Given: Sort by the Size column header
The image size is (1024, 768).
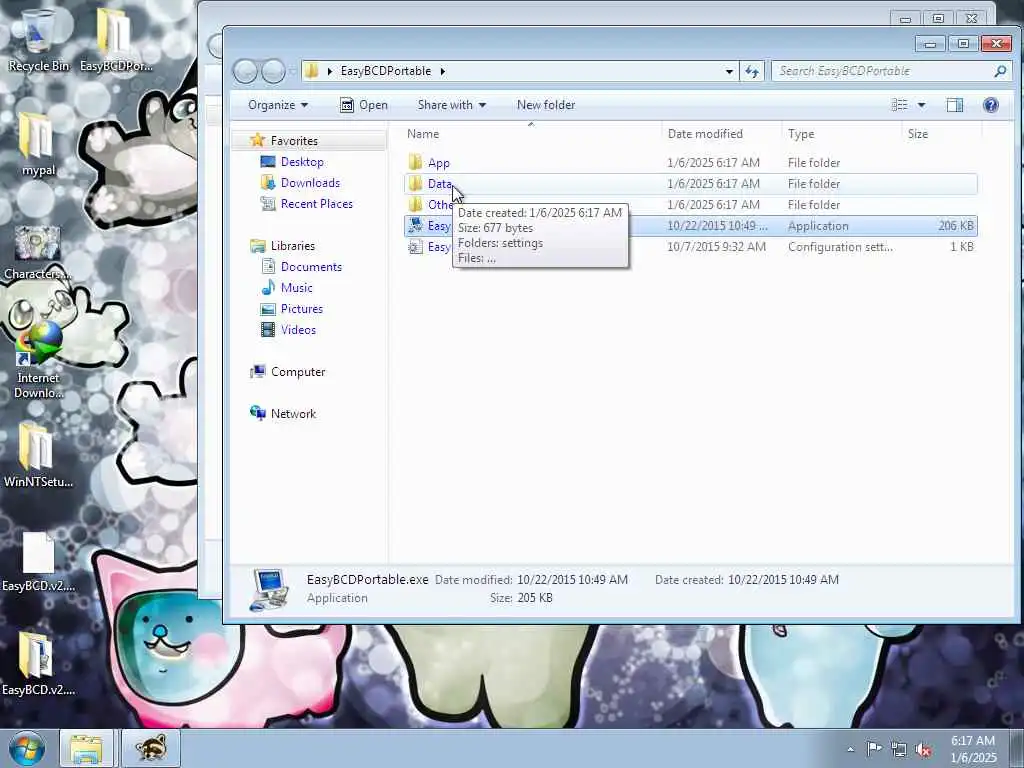Looking at the screenshot, I should (x=942, y=134).
